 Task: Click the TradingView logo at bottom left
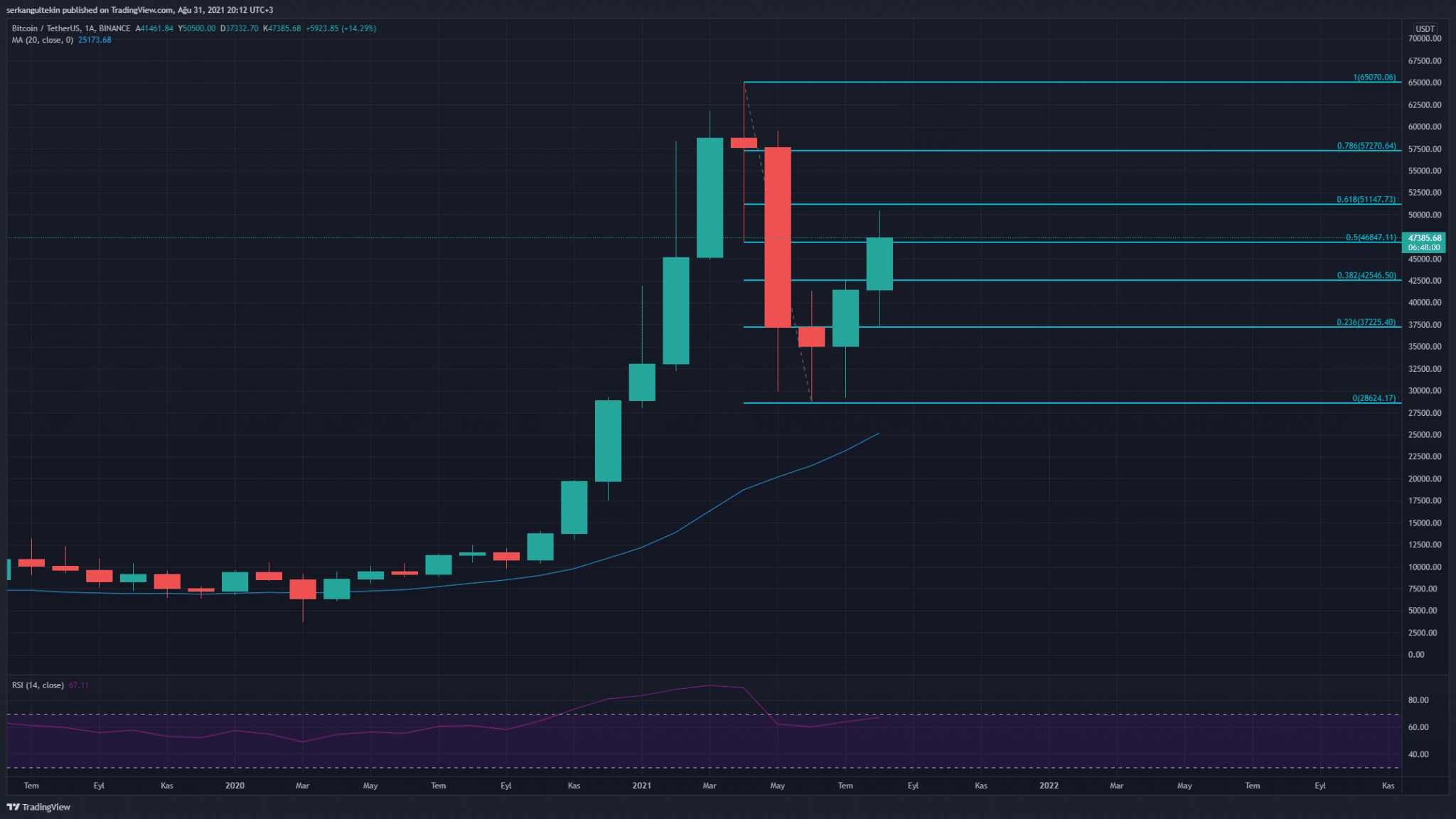click(x=39, y=807)
